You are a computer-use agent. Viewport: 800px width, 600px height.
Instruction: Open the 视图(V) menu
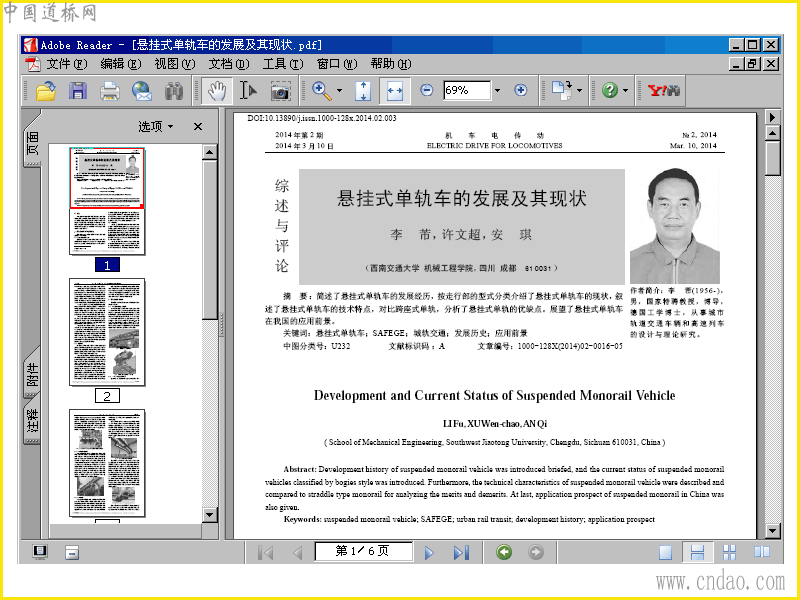tap(175, 64)
